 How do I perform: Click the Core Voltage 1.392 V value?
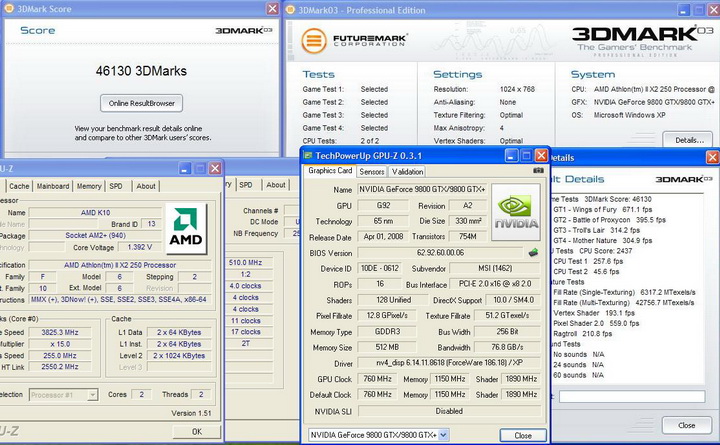point(140,247)
